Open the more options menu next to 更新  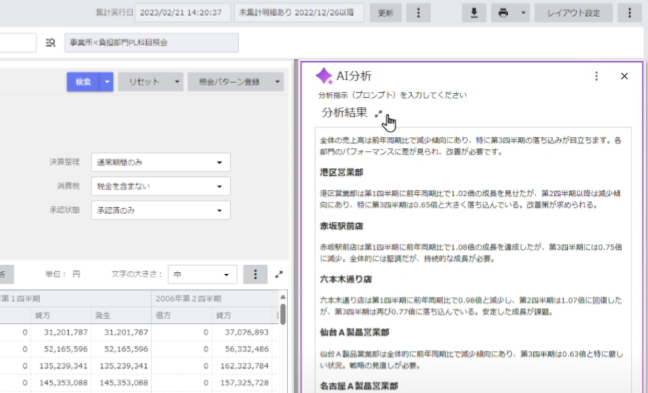pos(418,13)
